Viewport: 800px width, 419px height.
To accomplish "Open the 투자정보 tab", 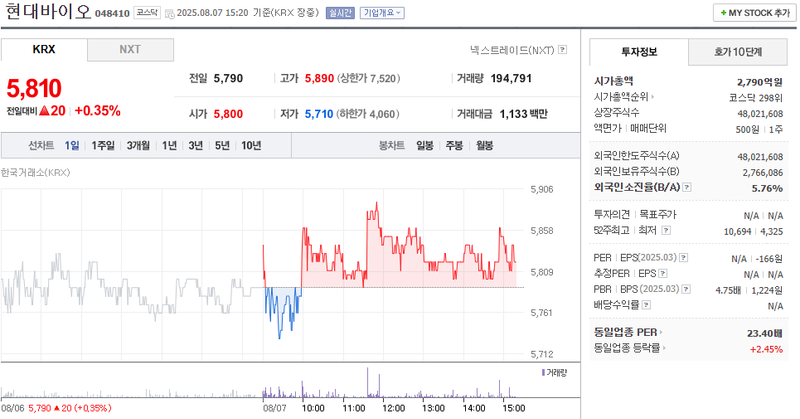I will coord(639,52).
